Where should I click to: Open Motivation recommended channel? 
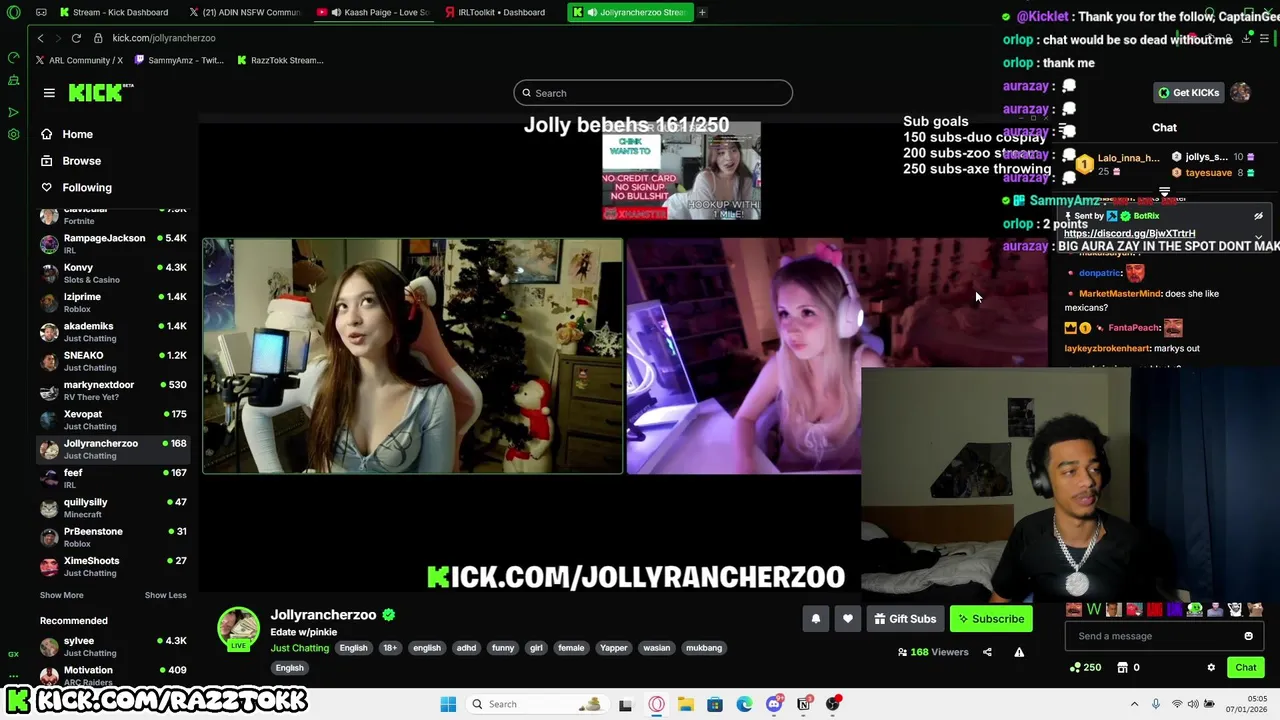coord(112,675)
